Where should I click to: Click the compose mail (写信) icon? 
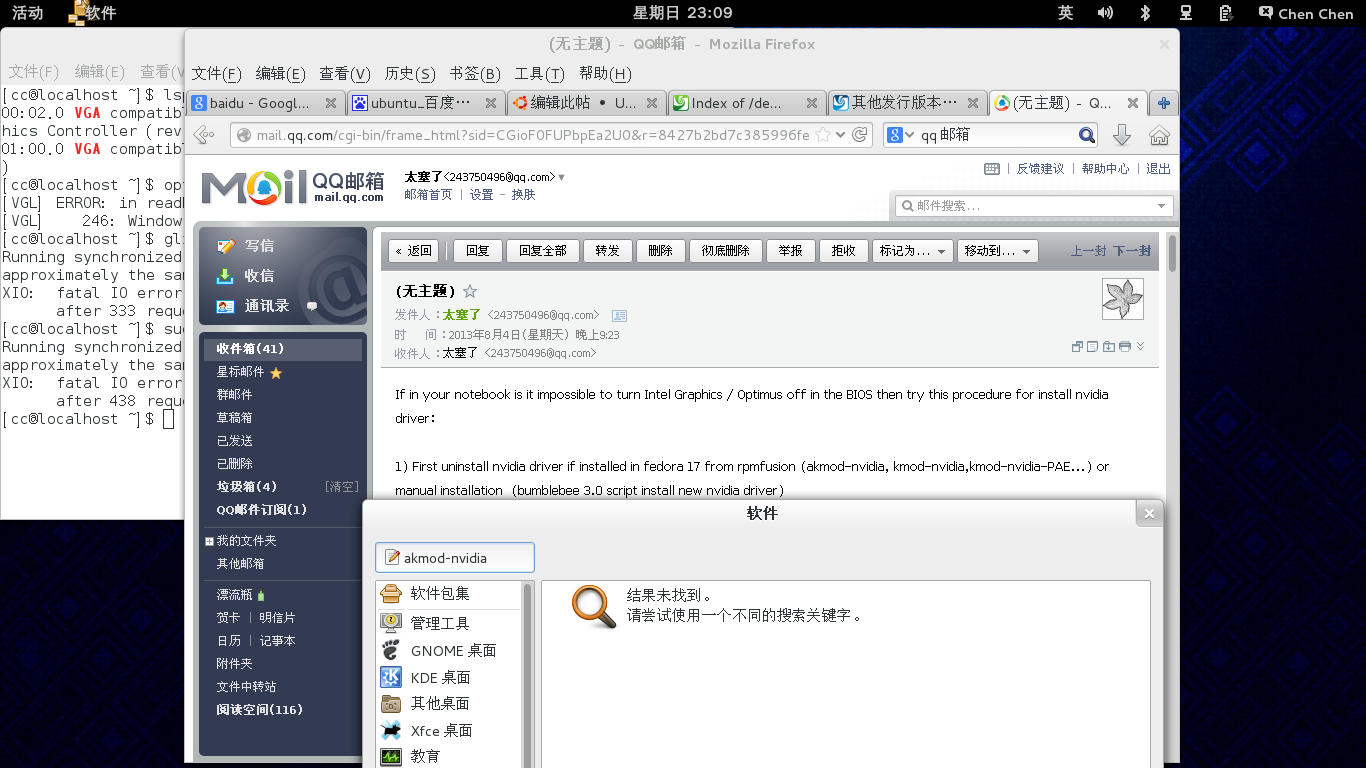[225, 245]
